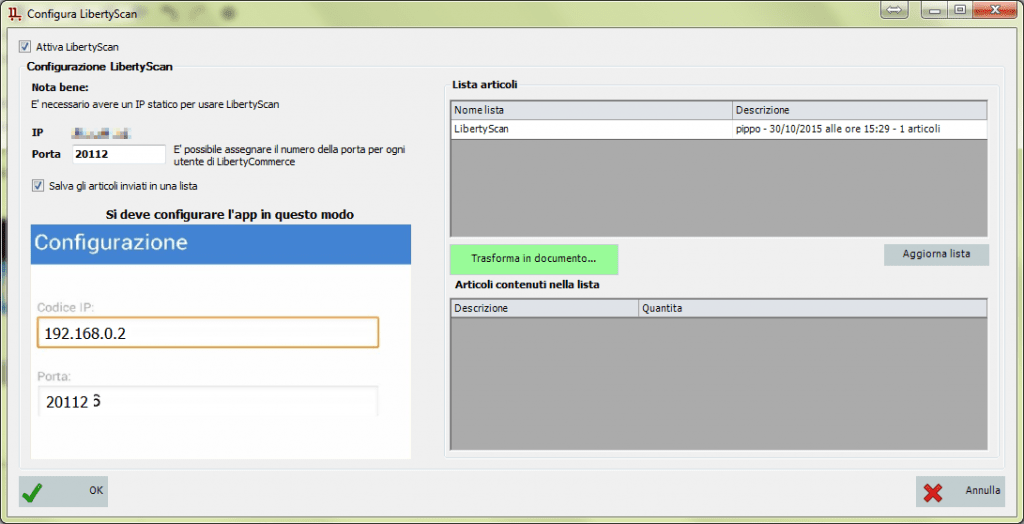This screenshot has height=524, width=1024.
Task: Toggle the Attiva LibertyScan checkbox
Action: [25, 46]
